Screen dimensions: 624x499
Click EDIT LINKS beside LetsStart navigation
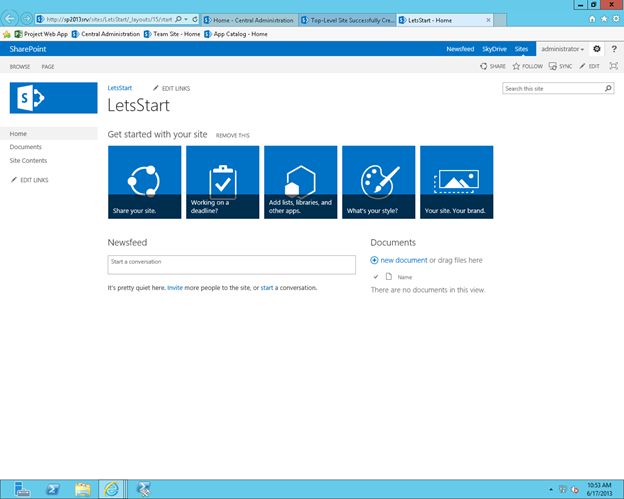(172, 88)
